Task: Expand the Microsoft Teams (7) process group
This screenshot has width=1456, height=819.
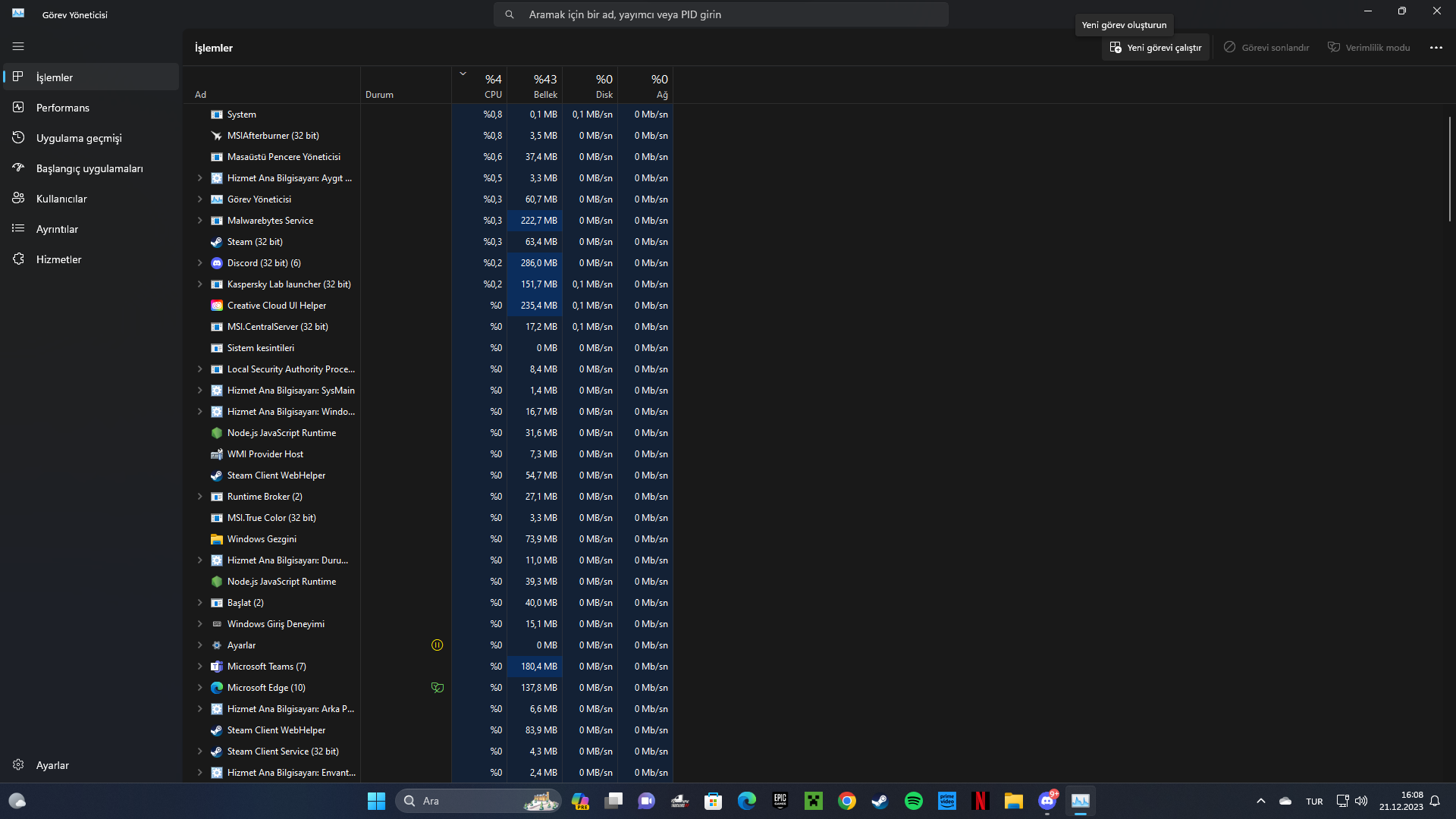Action: pyautogui.click(x=199, y=667)
